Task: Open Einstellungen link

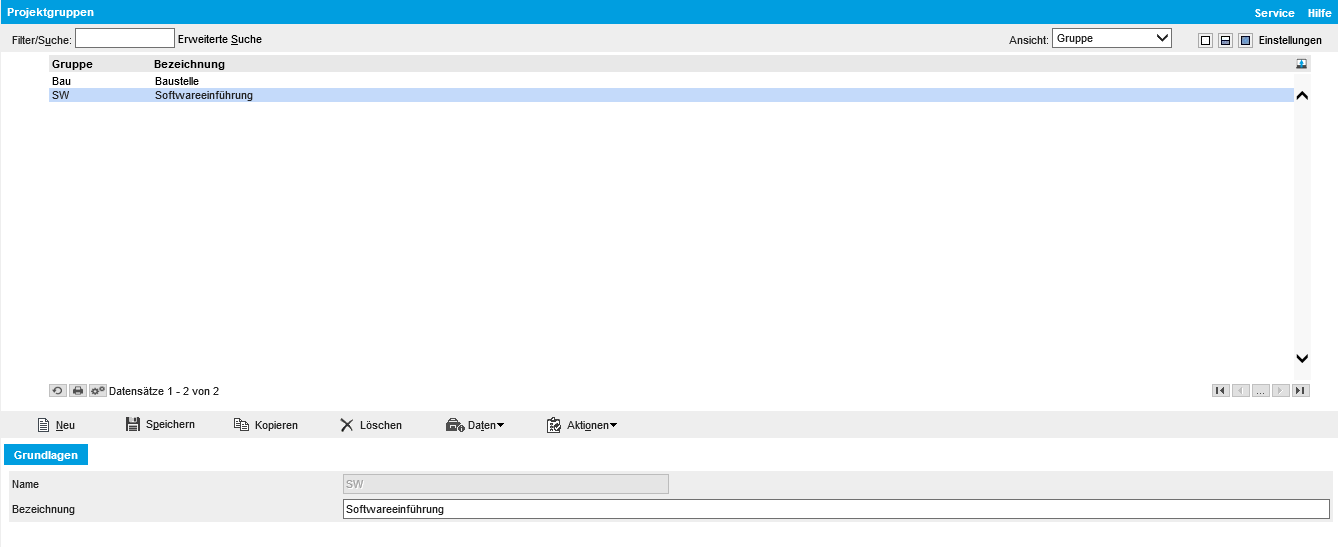Action: (1290, 40)
